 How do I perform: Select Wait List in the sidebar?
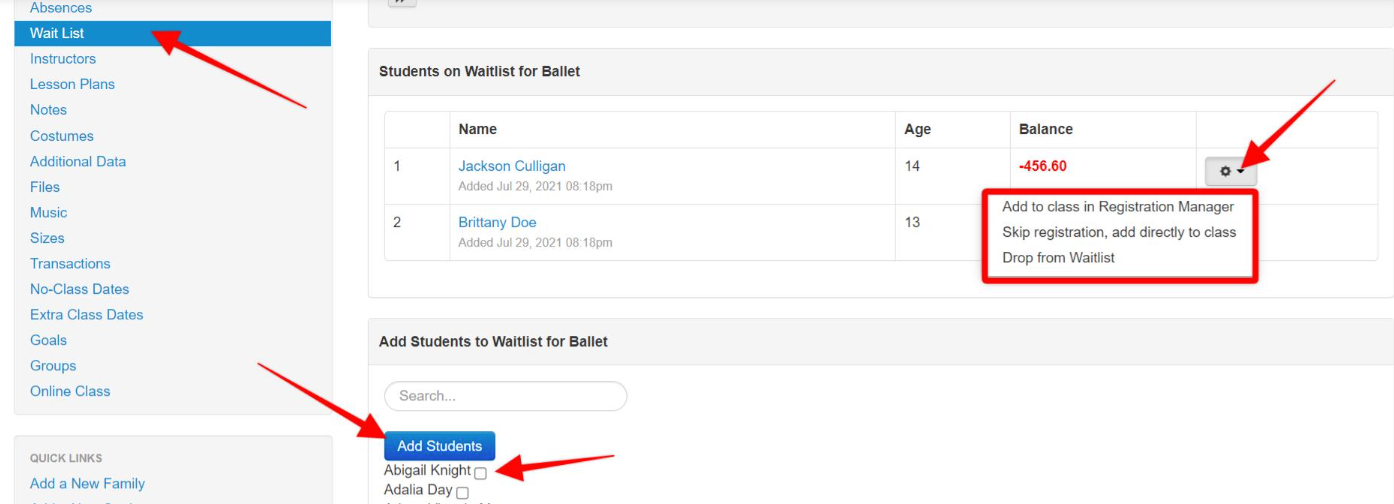point(172,33)
